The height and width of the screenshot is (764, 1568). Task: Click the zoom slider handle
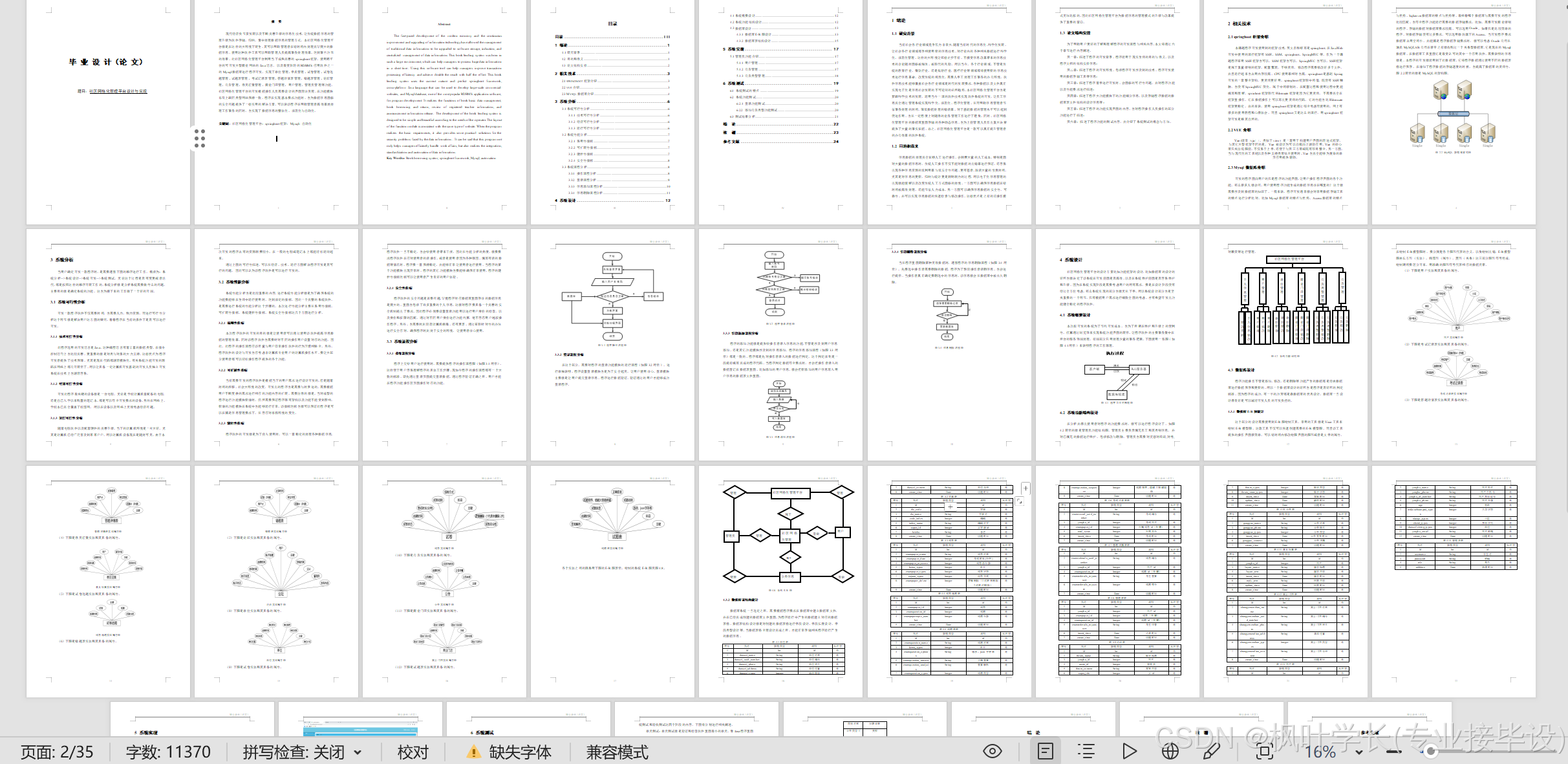[x=1430, y=752]
